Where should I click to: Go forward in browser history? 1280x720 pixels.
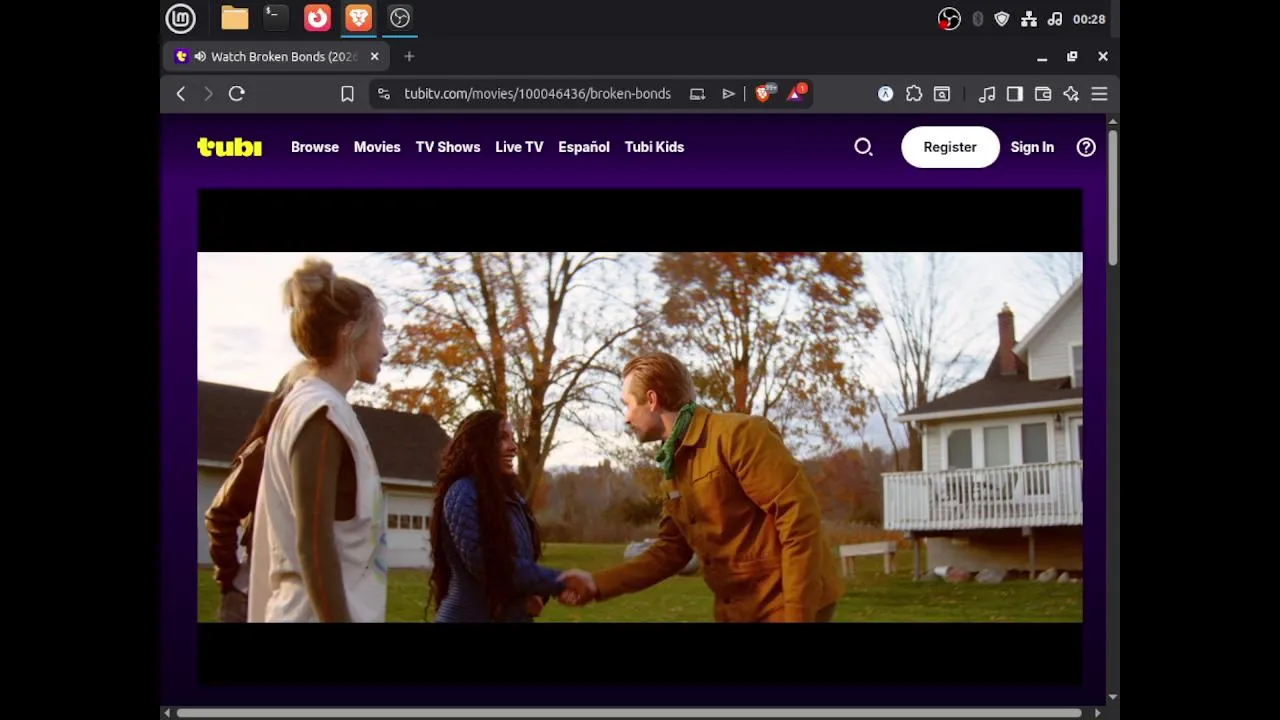208,94
